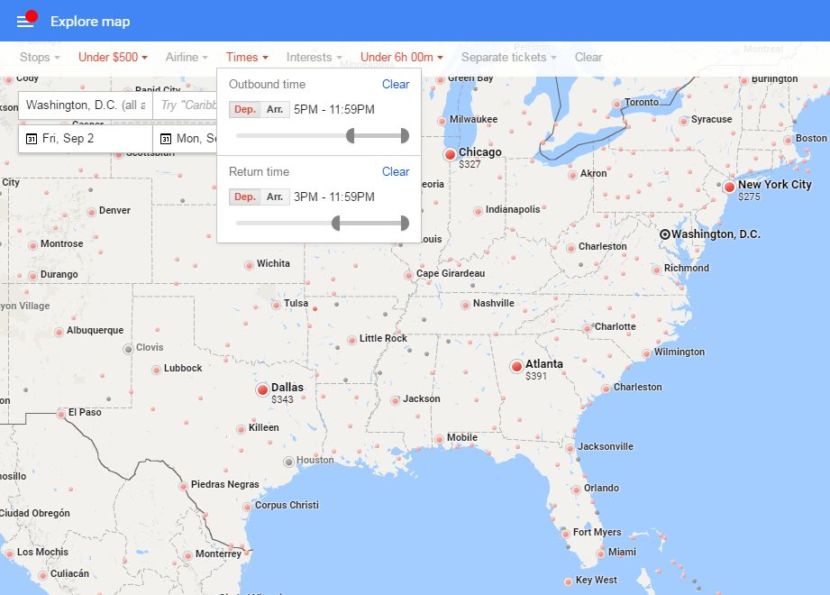Switch Outbound time to Arr.
This screenshot has height=595, width=830.
[275, 110]
